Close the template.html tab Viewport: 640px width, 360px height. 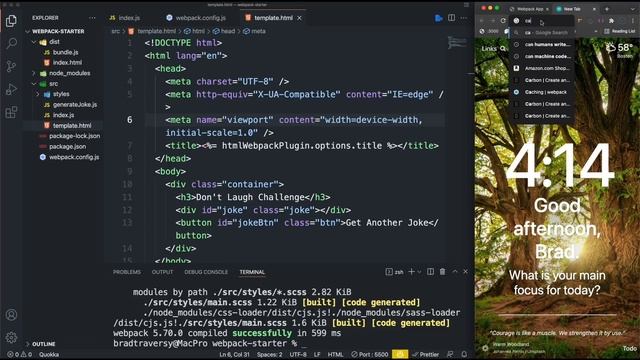pos(300,18)
